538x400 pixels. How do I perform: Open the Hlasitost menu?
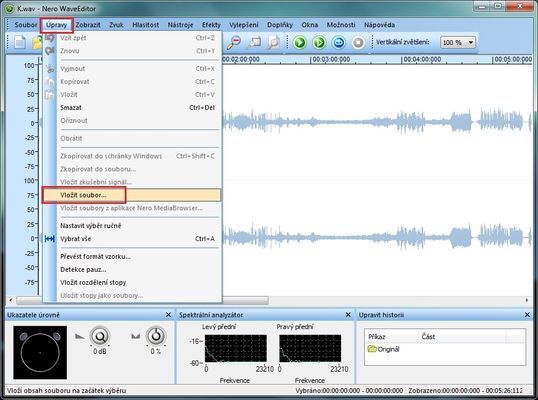coord(145,25)
